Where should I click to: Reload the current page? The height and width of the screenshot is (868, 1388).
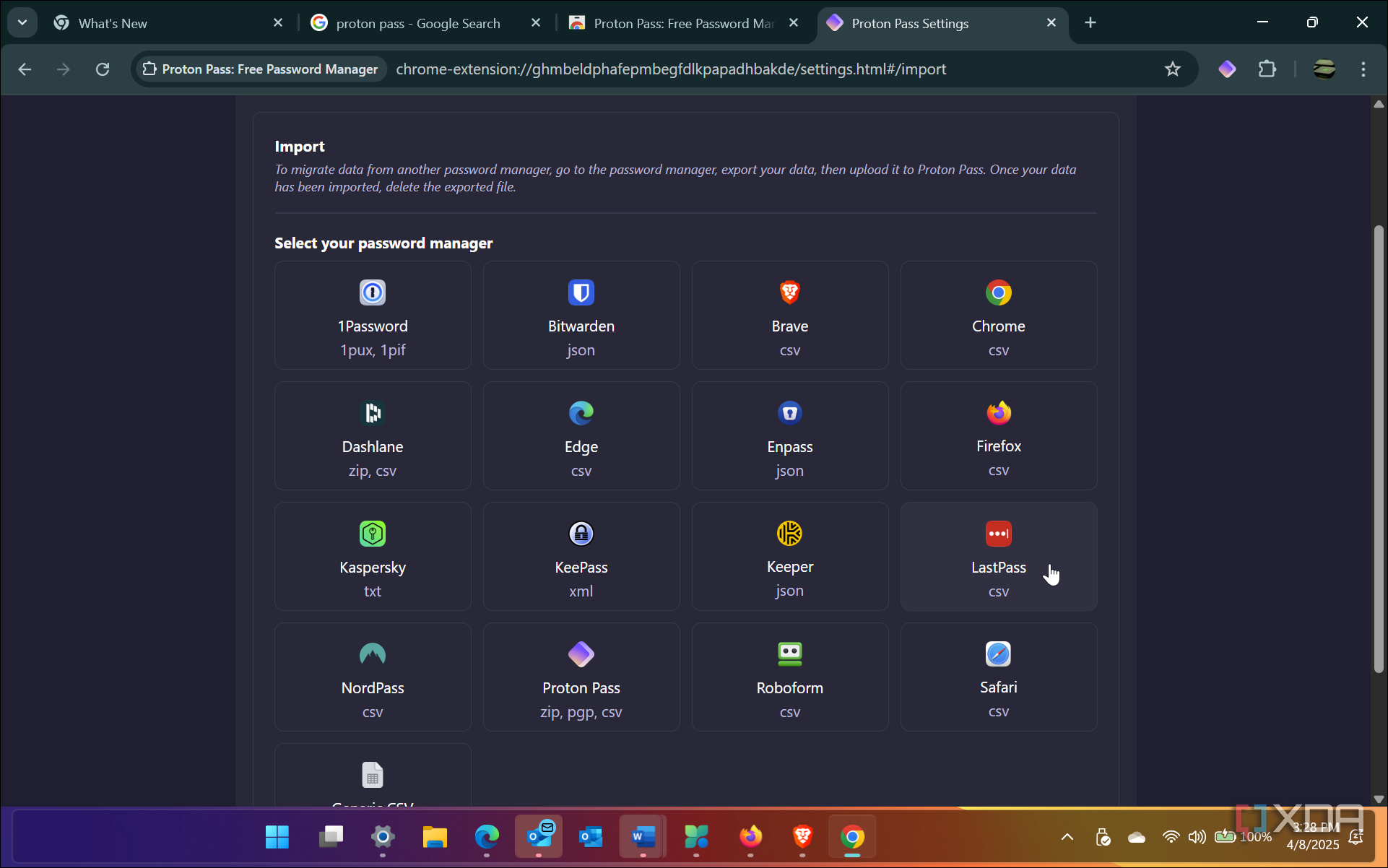103,69
